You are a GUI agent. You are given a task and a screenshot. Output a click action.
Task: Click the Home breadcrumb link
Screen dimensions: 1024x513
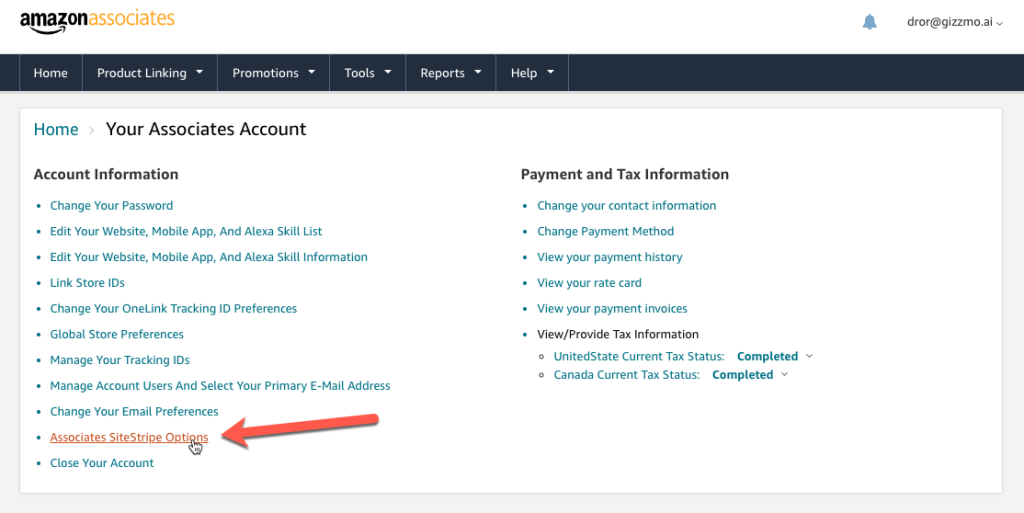click(56, 129)
